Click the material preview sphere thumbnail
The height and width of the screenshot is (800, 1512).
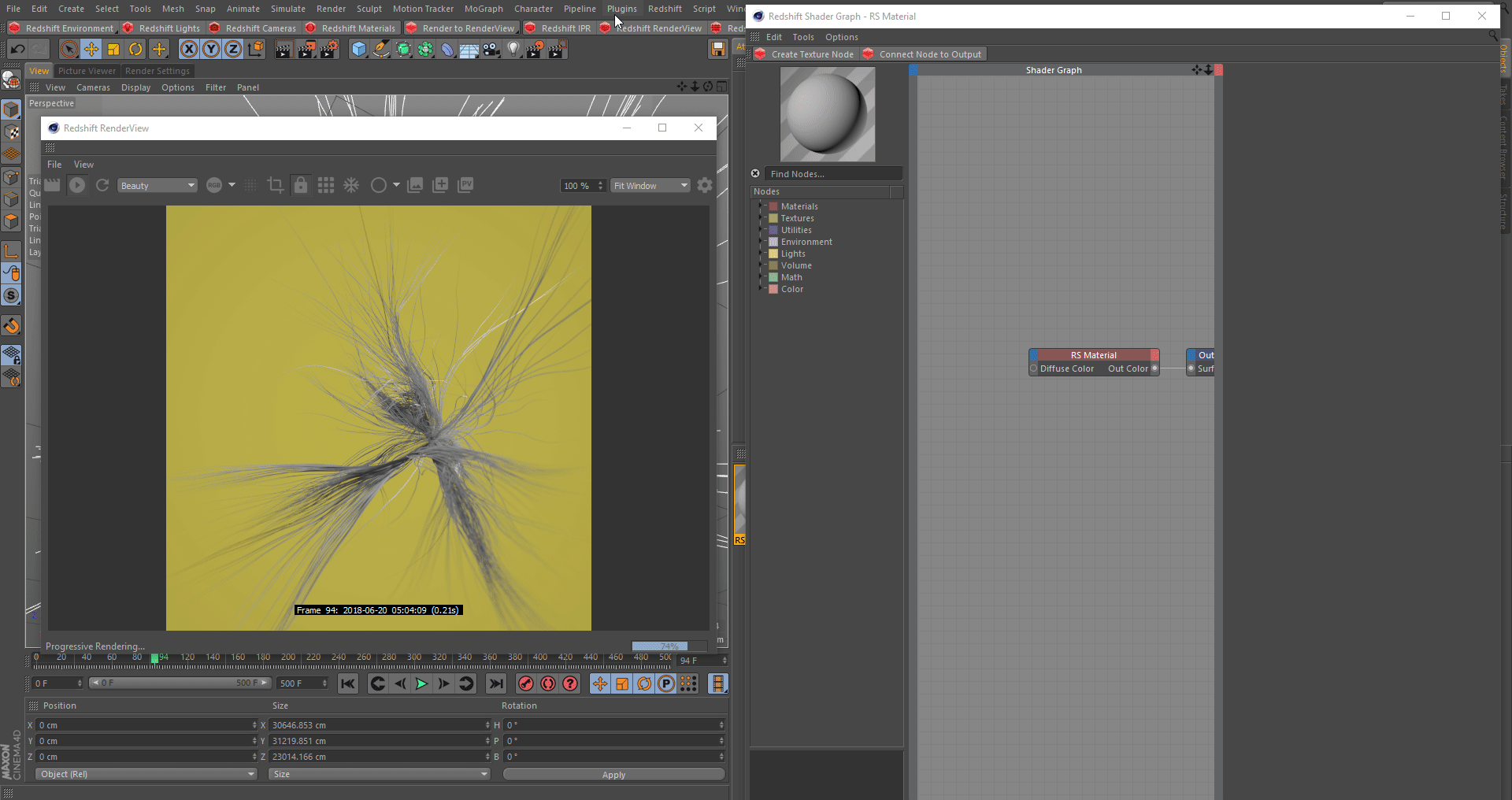(x=827, y=114)
